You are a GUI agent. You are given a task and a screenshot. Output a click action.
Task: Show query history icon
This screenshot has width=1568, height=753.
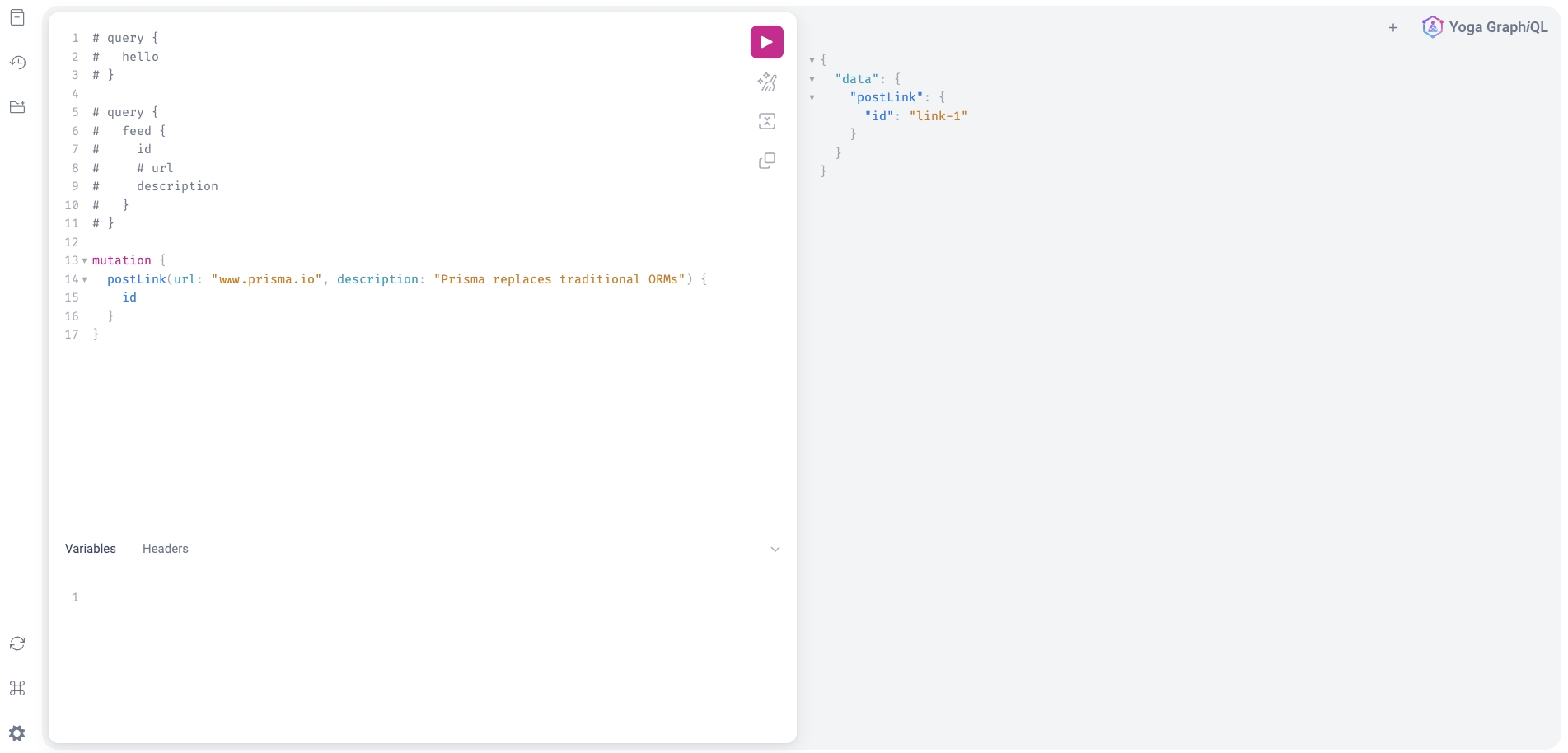pyautogui.click(x=17, y=63)
